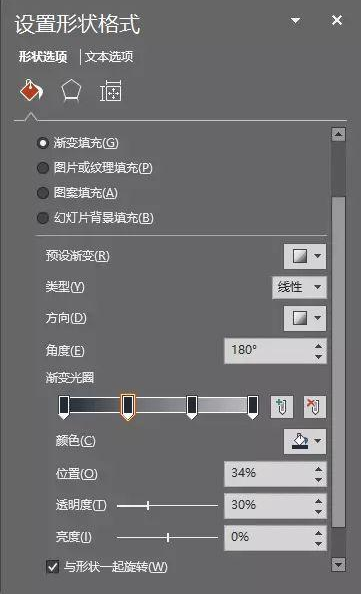Click the 透明度 transparency slider track
This screenshot has width=363, height=594.
point(167,505)
